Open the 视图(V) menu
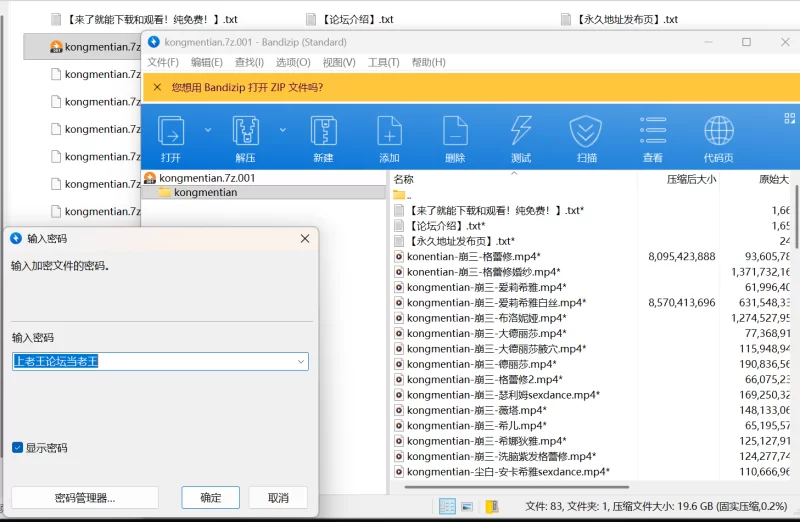Image resolution: width=800 pixels, height=522 pixels. pyautogui.click(x=339, y=62)
